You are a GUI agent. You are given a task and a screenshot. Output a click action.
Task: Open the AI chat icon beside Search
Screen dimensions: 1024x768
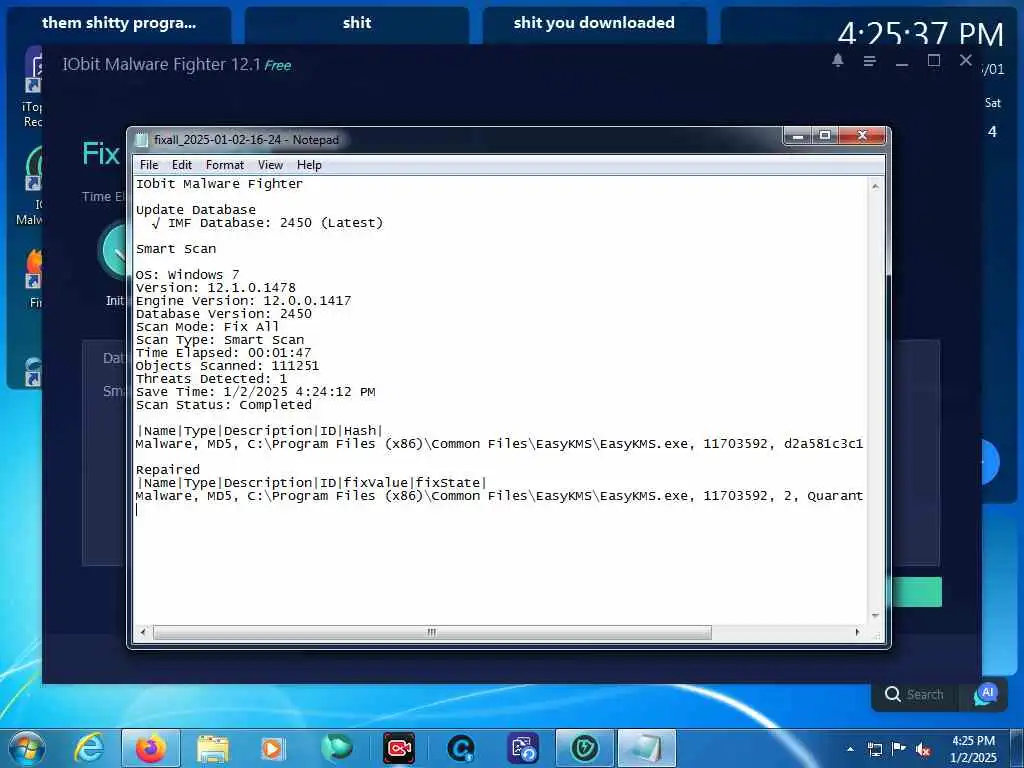coord(986,694)
